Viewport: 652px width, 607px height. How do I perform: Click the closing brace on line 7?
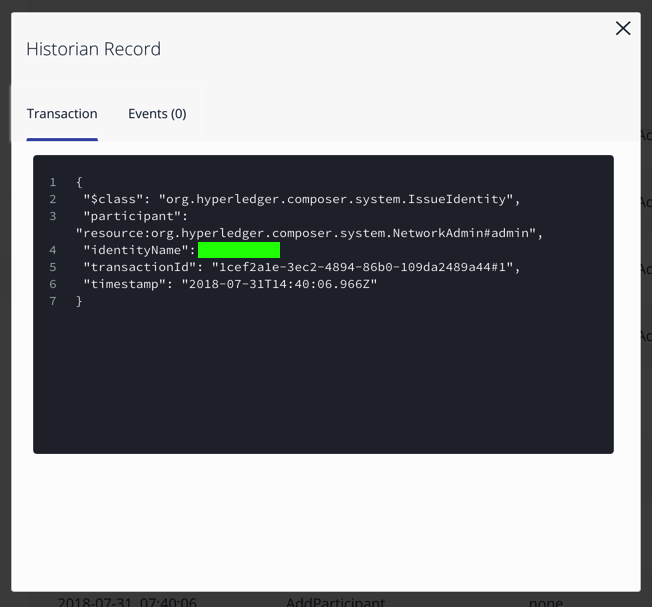[80, 301]
